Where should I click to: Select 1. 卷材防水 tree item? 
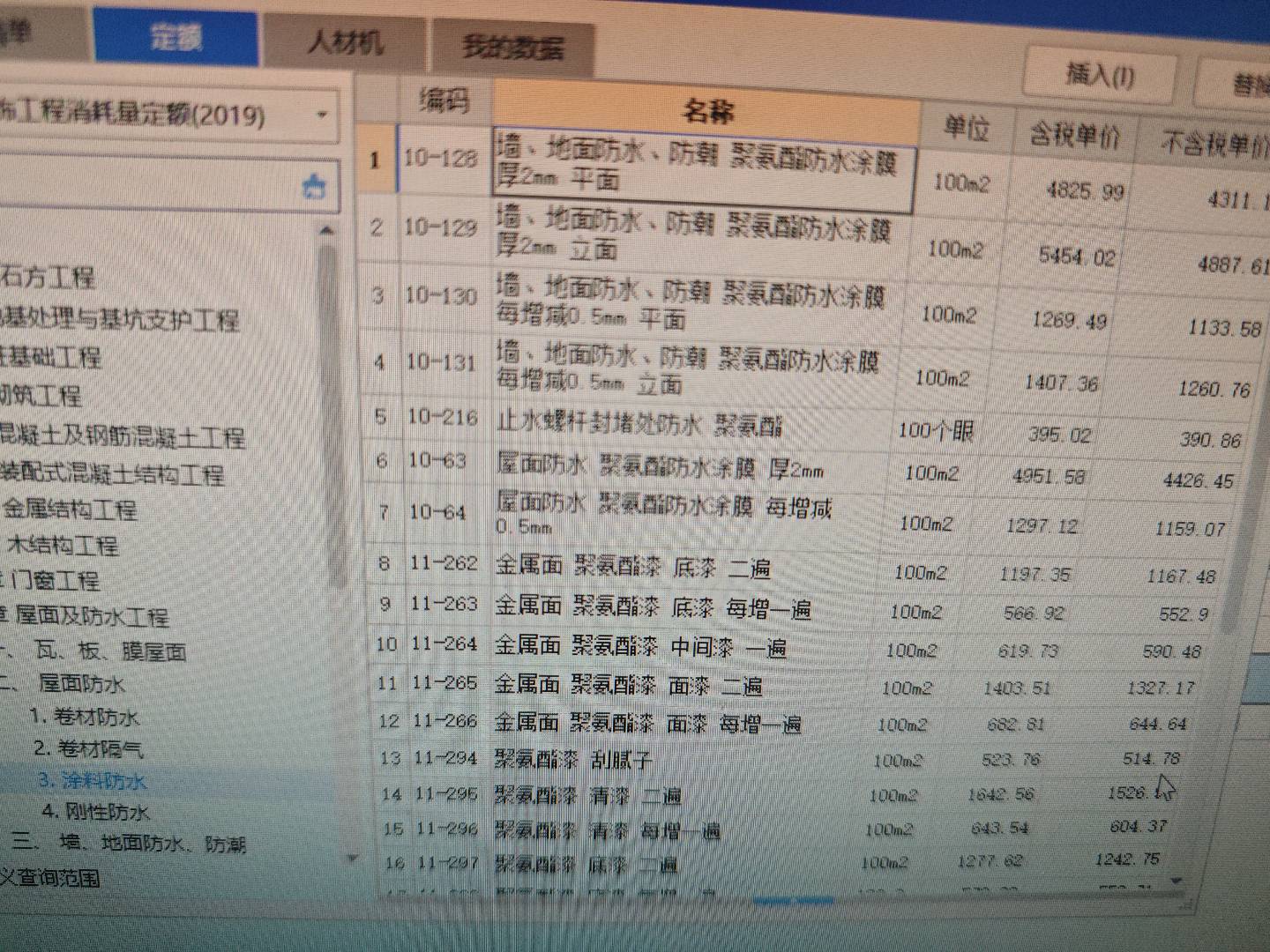(x=84, y=716)
